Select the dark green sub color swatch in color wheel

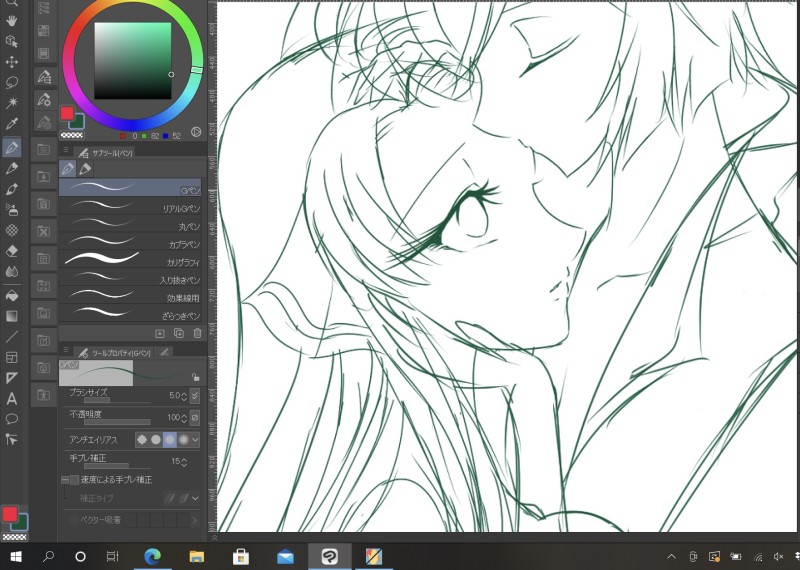(77, 122)
